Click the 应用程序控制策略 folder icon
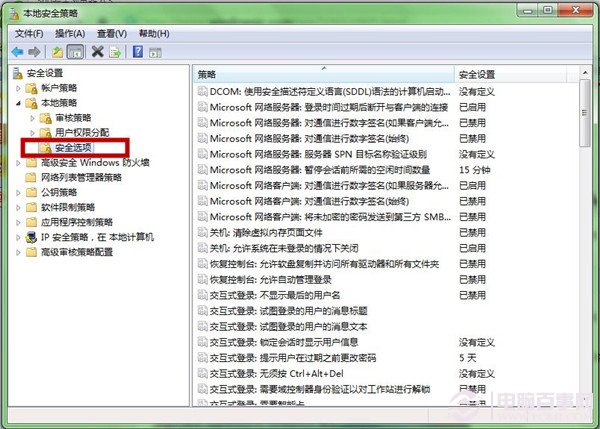Image resolution: width=600 pixels, height=429 pixels. coord(31,222)
